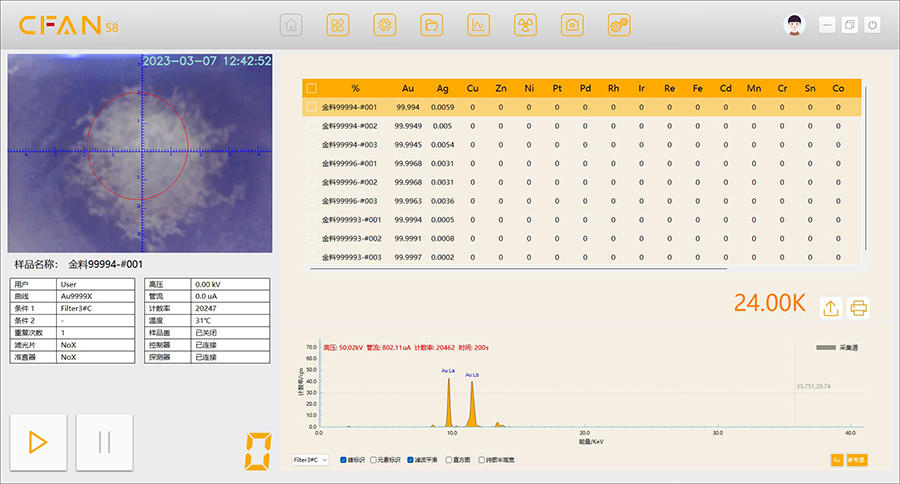Click the Au La peak label in spectrum
The image size is (900, 484).
448,371
